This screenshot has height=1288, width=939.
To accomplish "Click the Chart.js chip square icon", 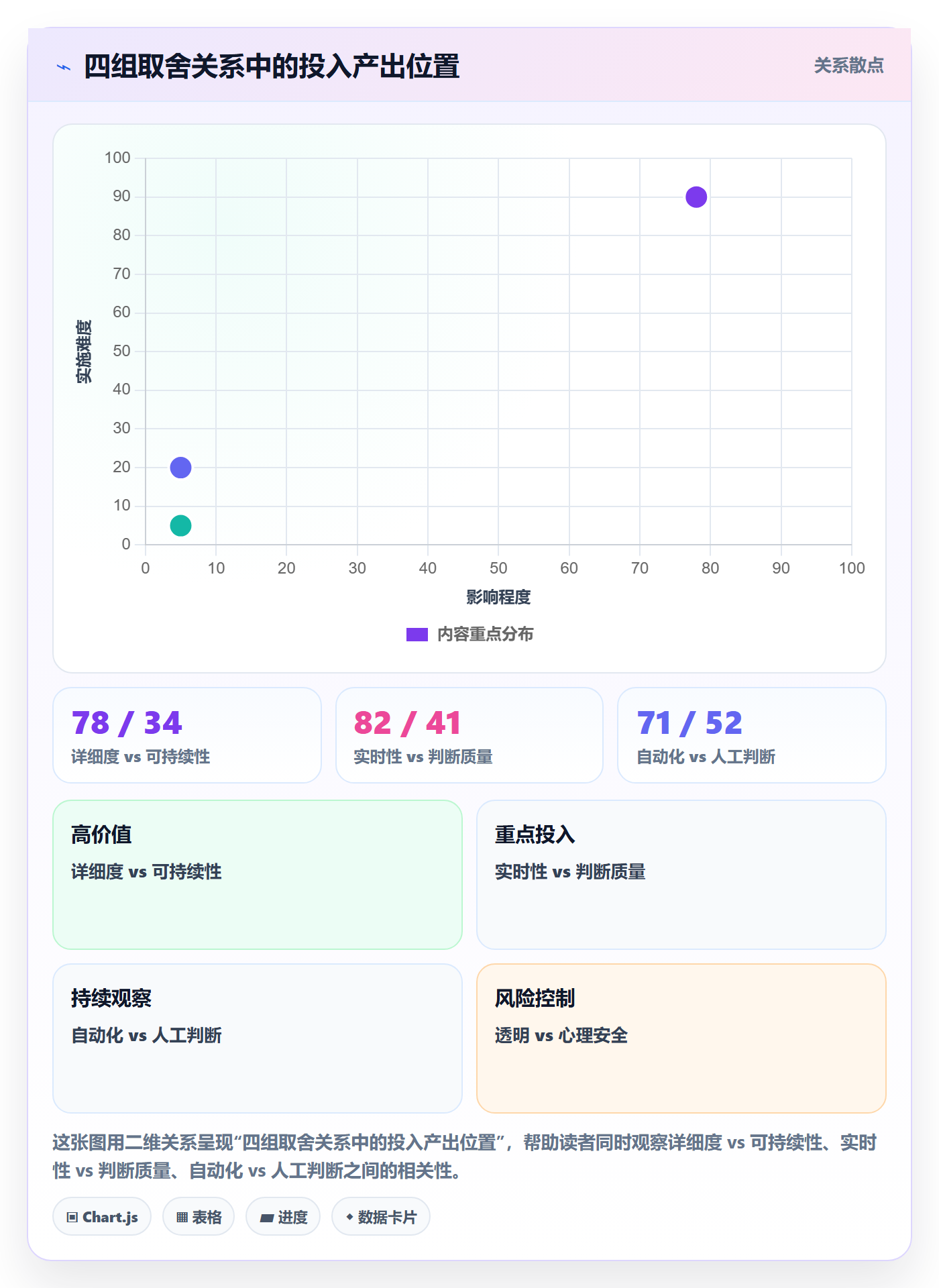I will click(72, 1218).
